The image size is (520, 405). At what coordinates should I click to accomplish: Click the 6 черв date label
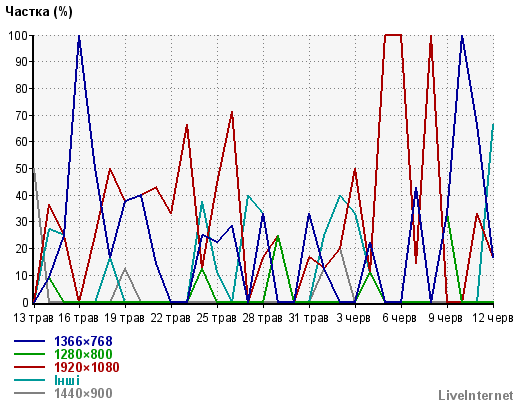399,318
